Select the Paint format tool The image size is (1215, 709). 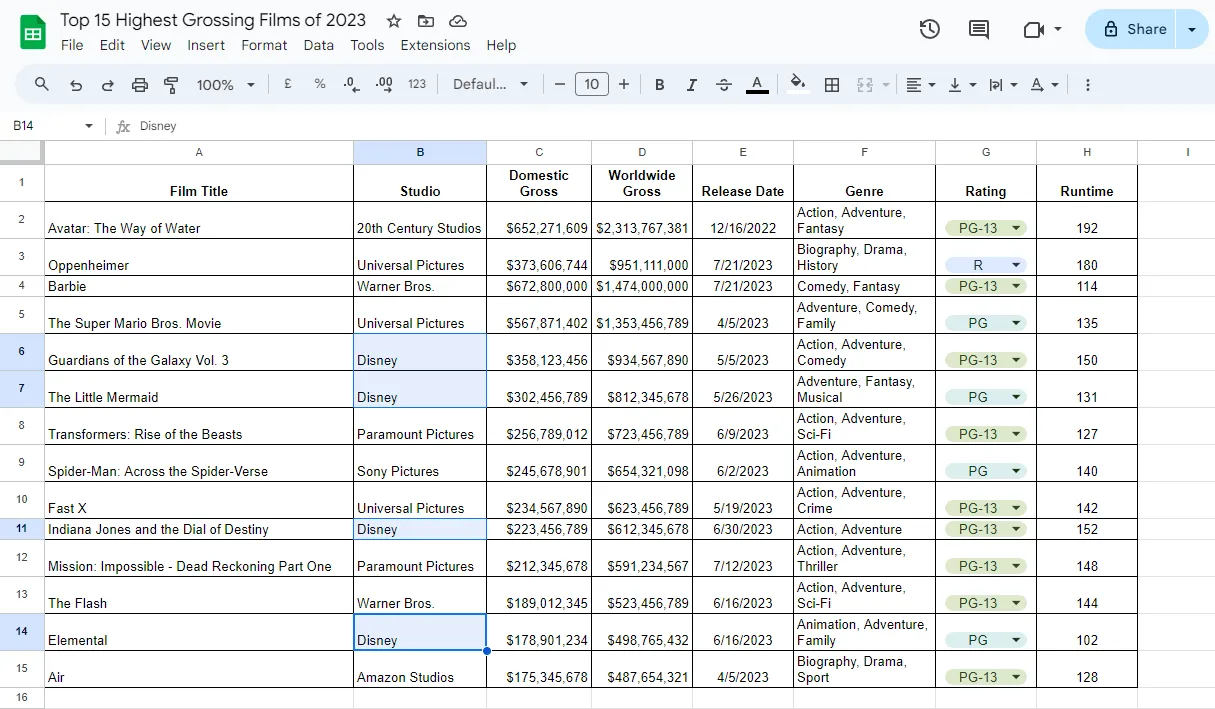coord(171,85)
